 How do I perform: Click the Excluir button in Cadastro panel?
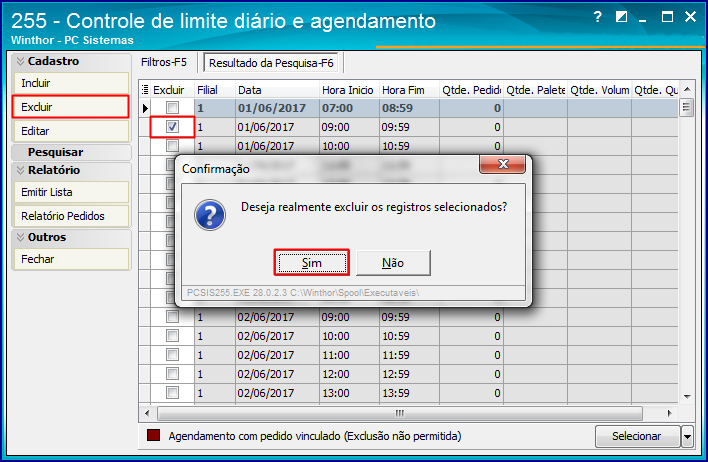pos(71,107)
